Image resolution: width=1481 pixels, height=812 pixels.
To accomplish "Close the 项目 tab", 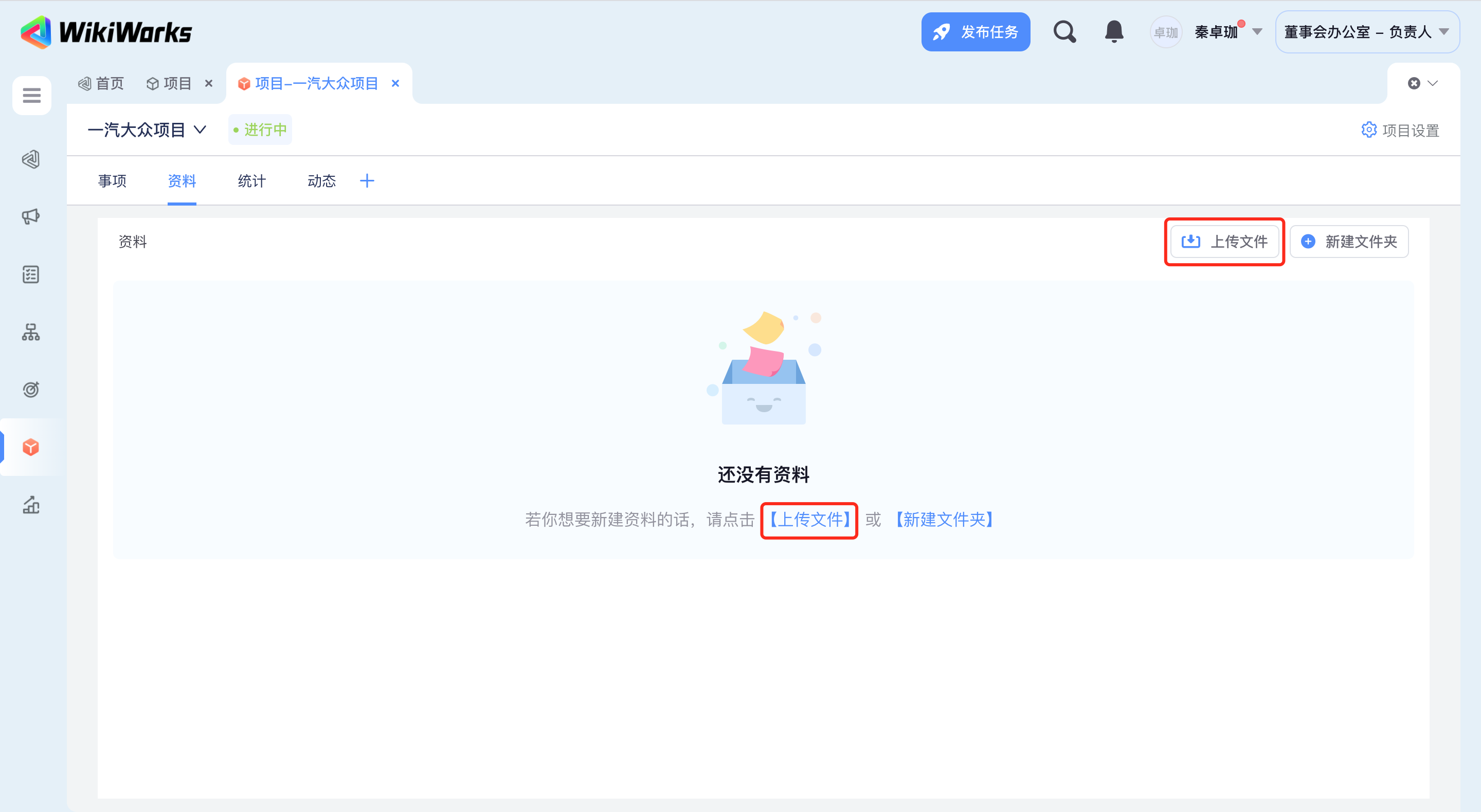I will [209, 84].
